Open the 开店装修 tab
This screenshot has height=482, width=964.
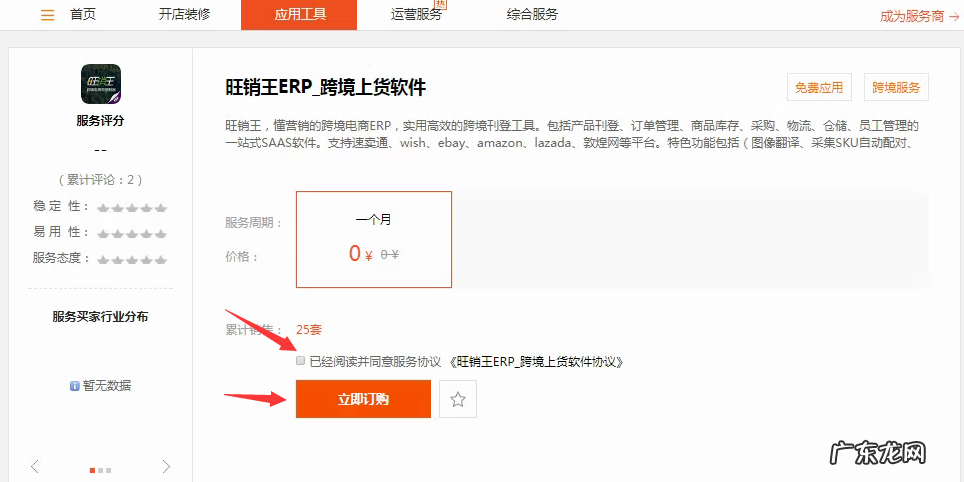click(184, 15)
